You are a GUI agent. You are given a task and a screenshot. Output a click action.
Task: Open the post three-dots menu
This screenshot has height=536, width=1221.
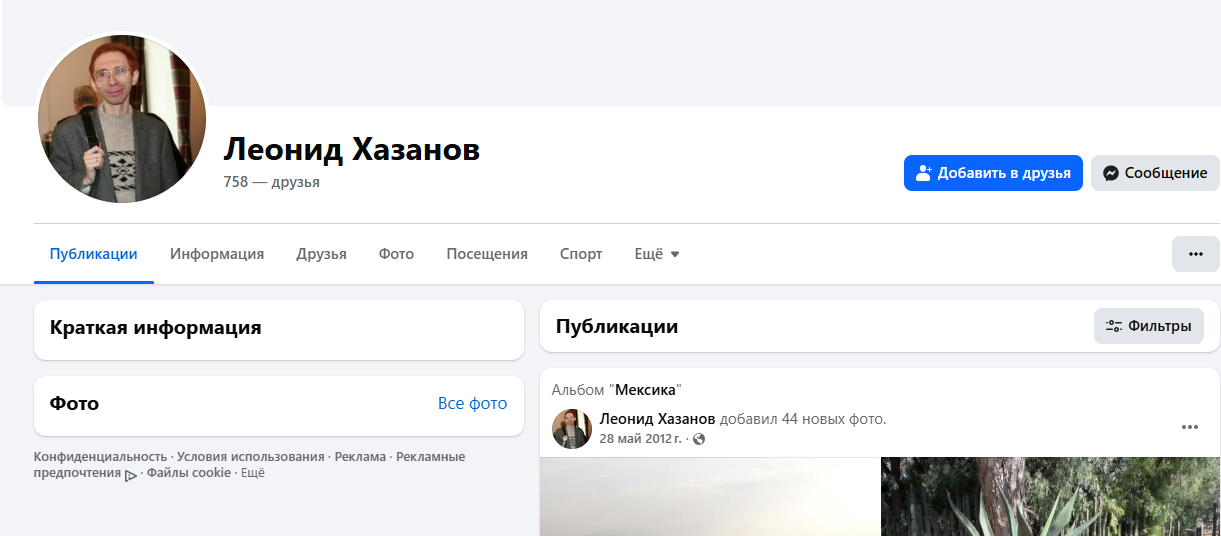point(1189,427)
